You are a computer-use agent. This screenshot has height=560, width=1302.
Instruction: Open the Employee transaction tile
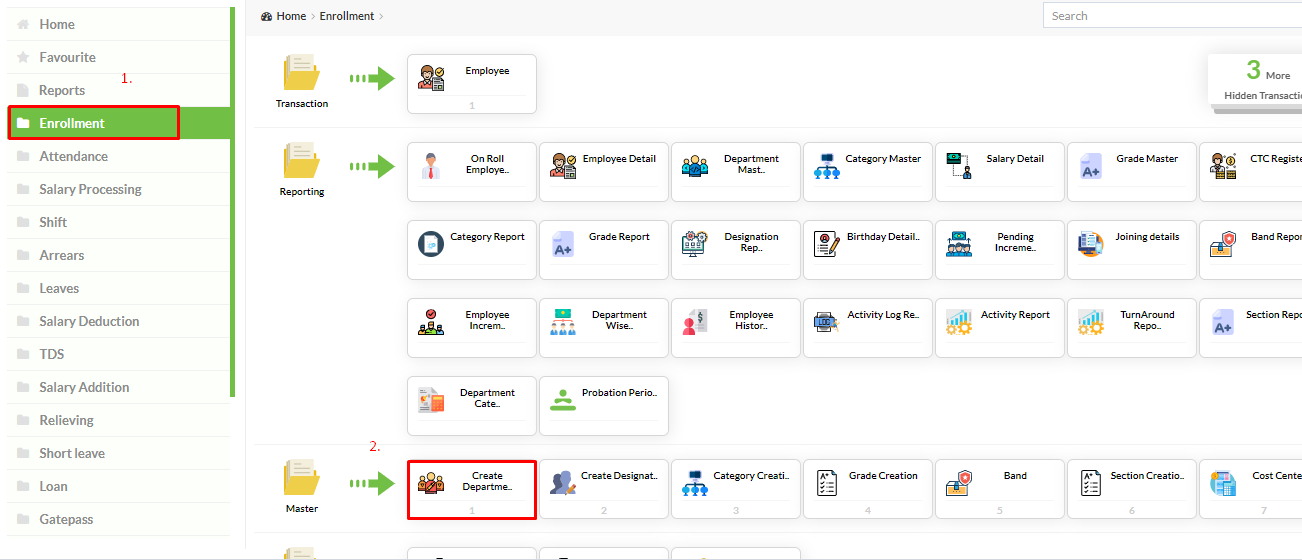coord(472,84)
